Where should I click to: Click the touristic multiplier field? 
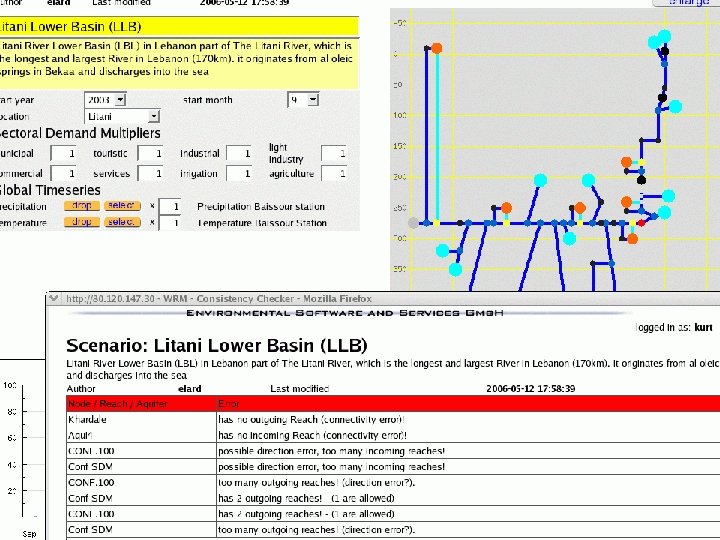(150, 153)
